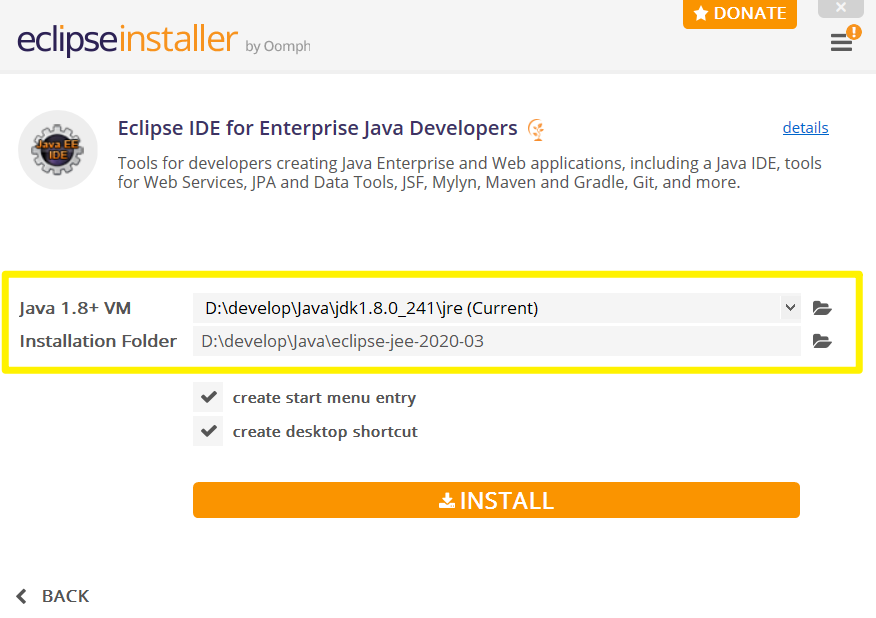Click the DONATE button
The image size is (876, 618).
(740, 13)
